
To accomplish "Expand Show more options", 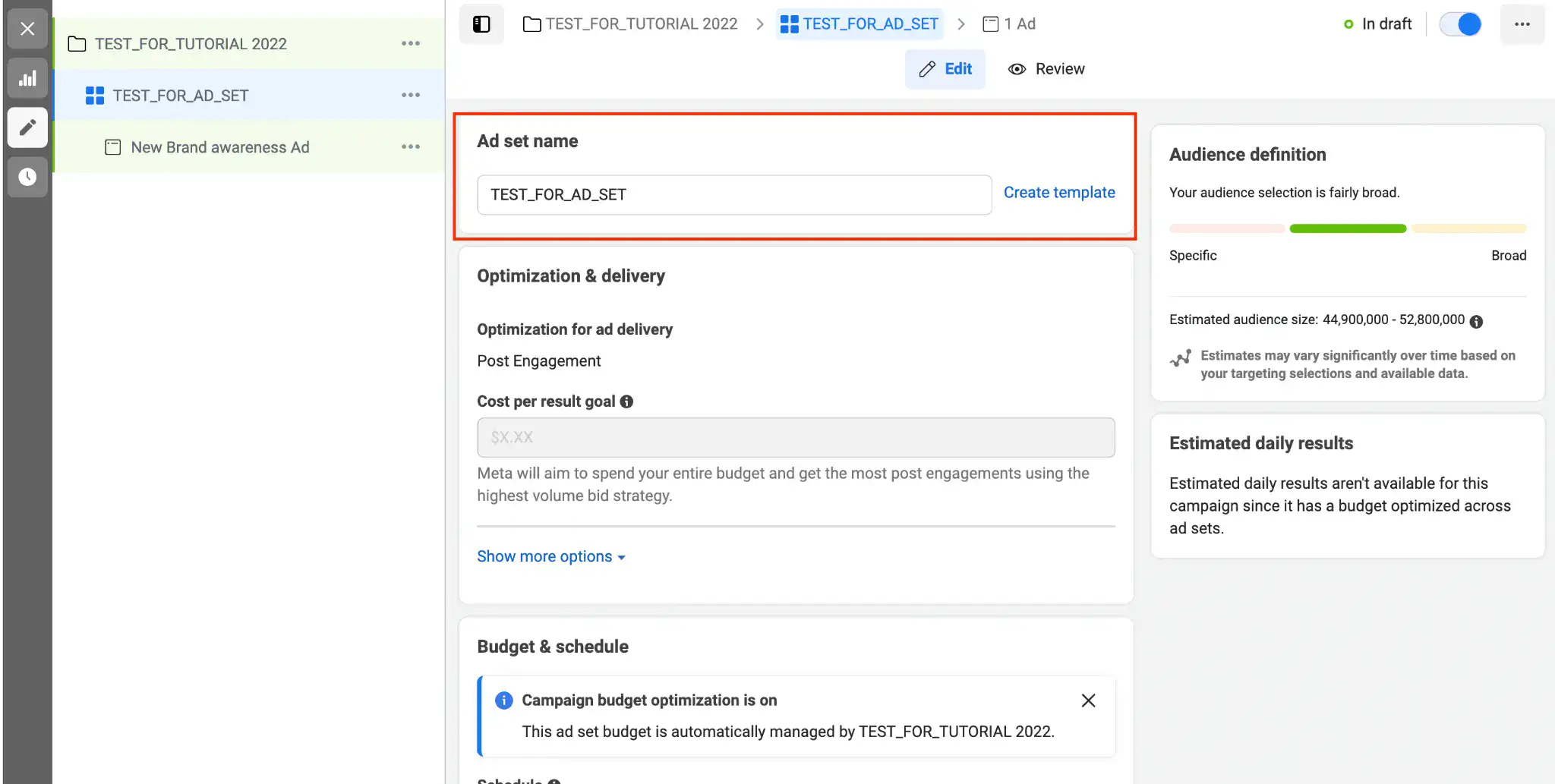I will tap(550, 556).
